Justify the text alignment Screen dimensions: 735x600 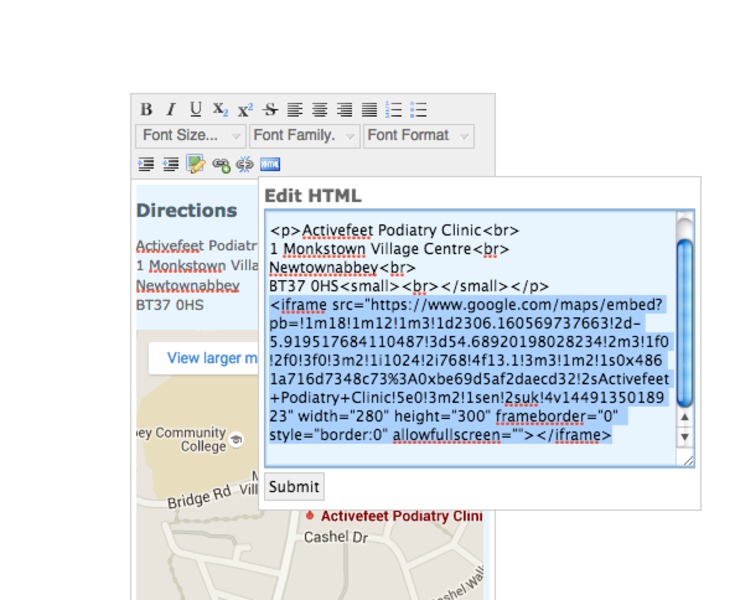[369, 110]
